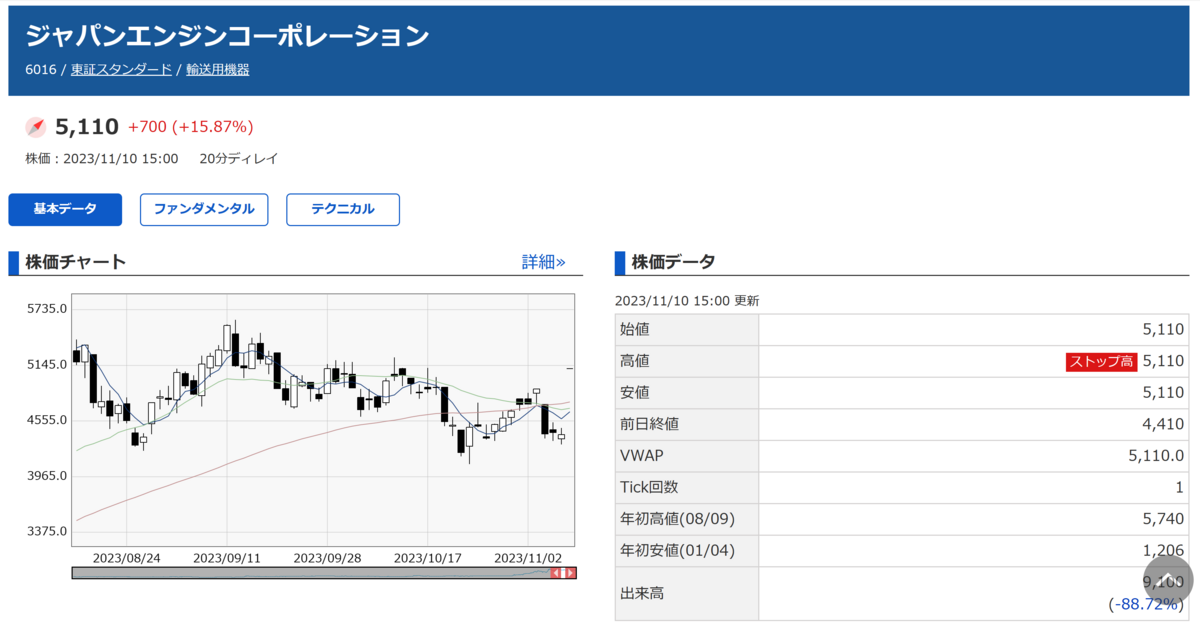
Task: Click the 年初来安値(01/04) row label
Action: click(x=677, y=550)
